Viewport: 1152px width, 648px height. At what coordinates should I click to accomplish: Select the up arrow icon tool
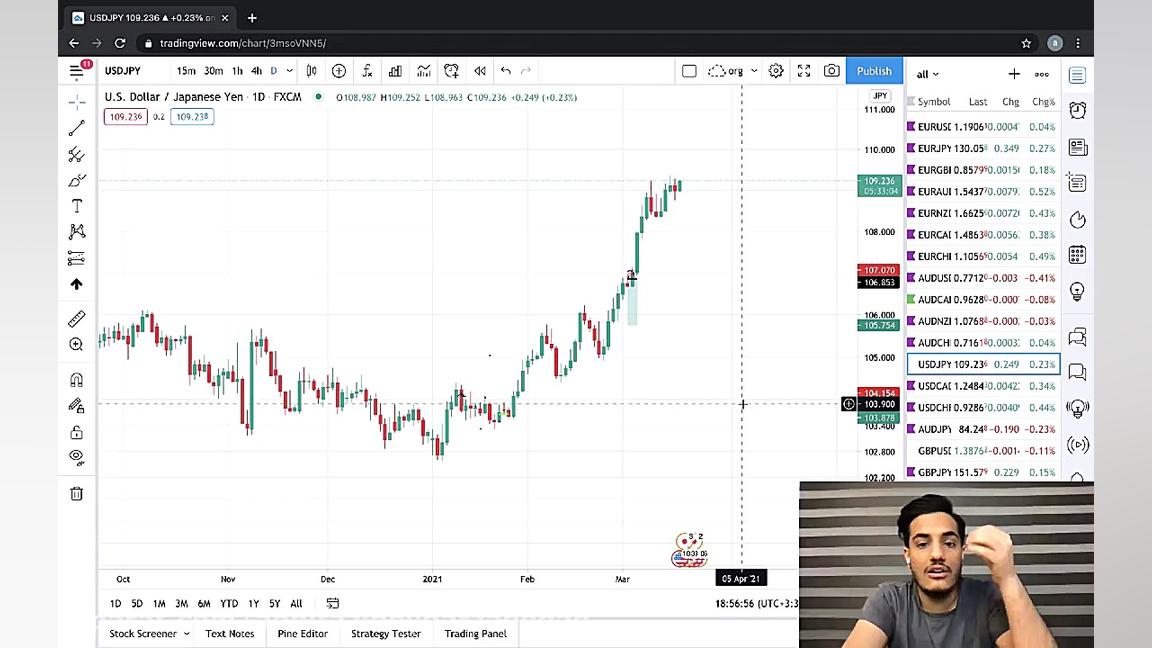[x=76, y=284]
